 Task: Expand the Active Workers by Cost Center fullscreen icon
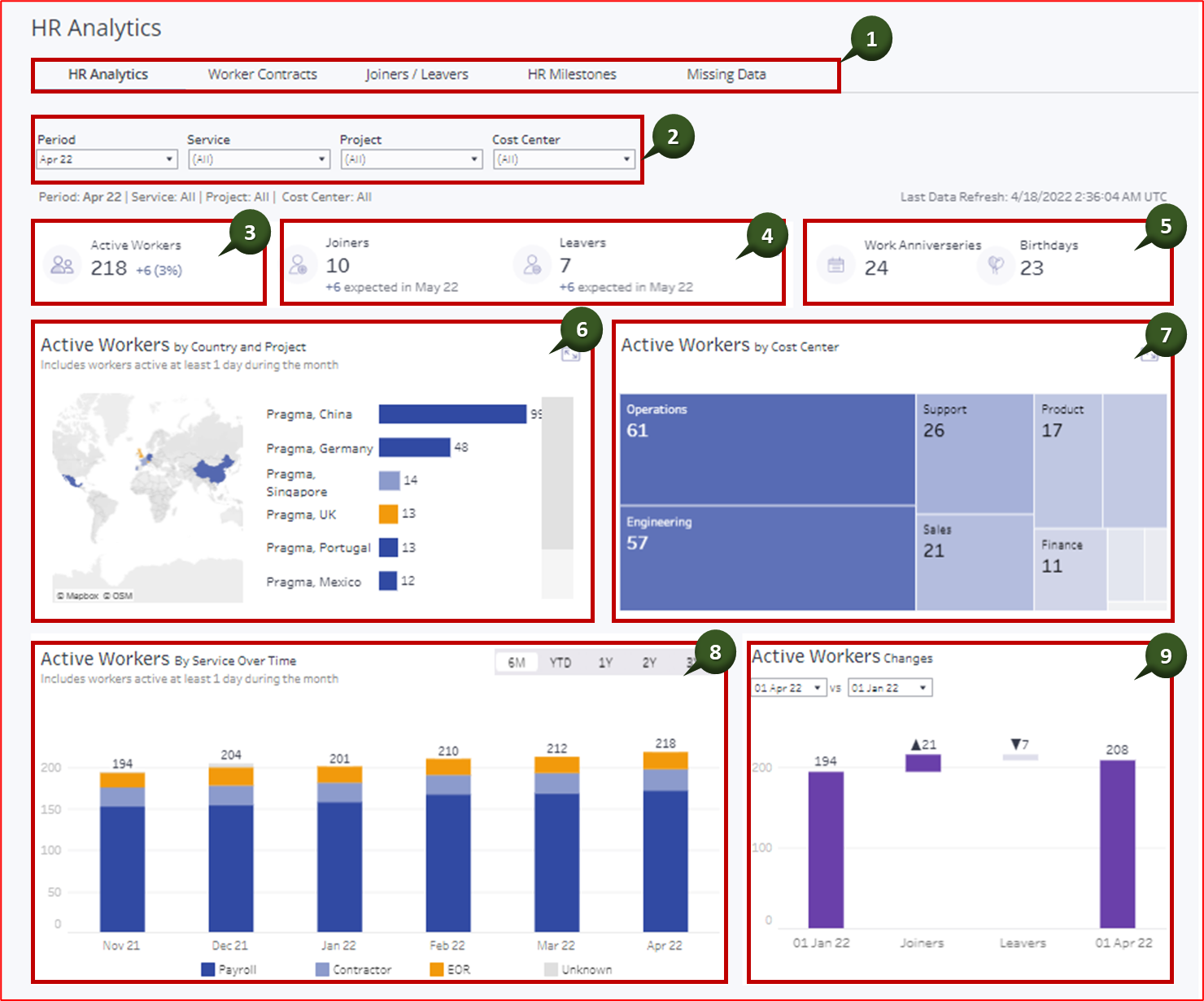pos(1150,355)
